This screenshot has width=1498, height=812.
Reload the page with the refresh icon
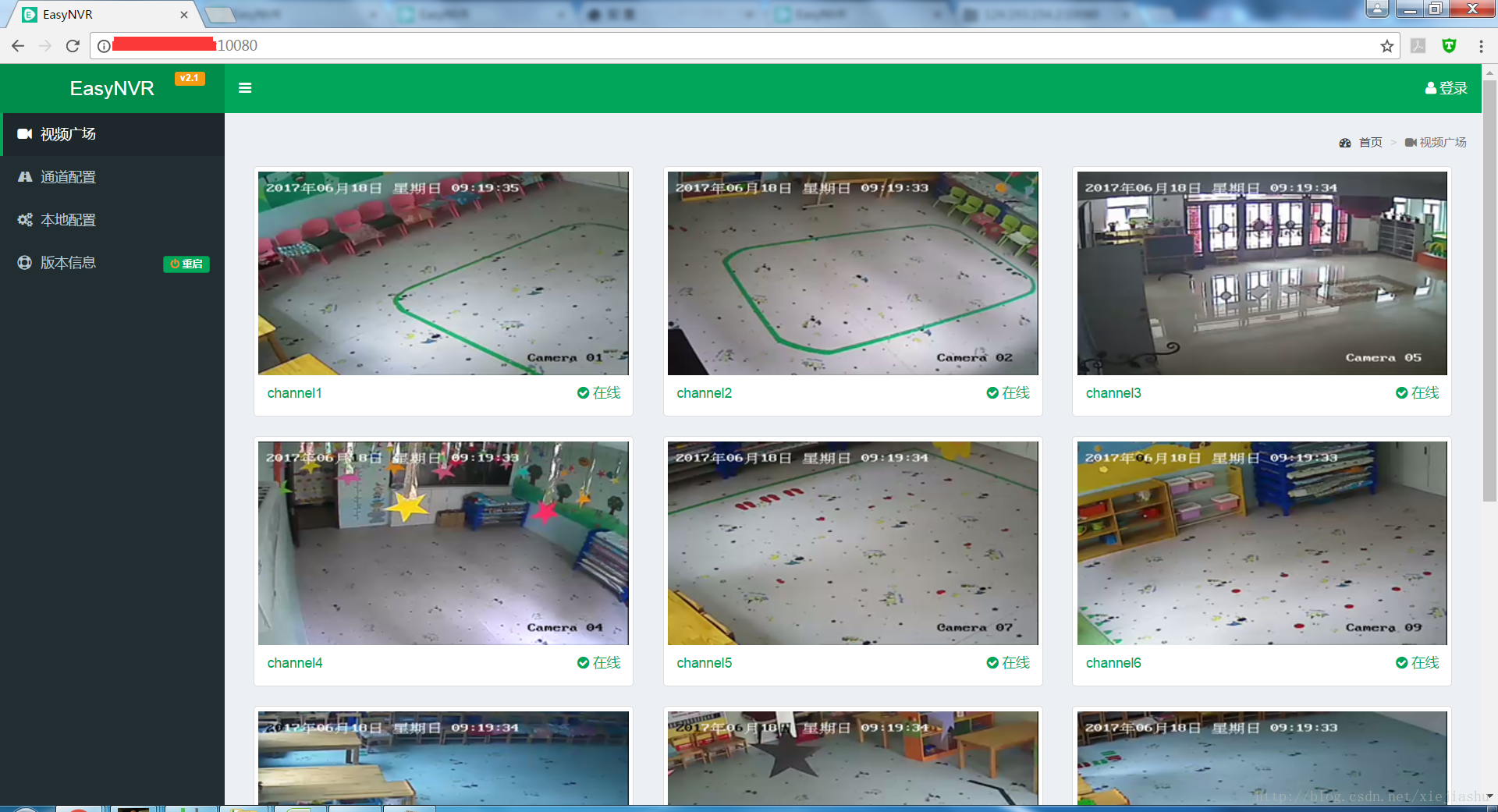click(73, 46)
